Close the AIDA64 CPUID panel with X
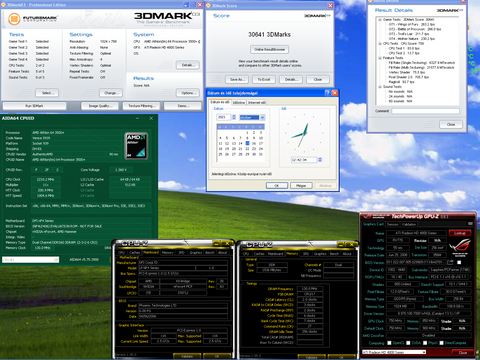The height and width of the screenshot is (360, 480). click(151, 118)
